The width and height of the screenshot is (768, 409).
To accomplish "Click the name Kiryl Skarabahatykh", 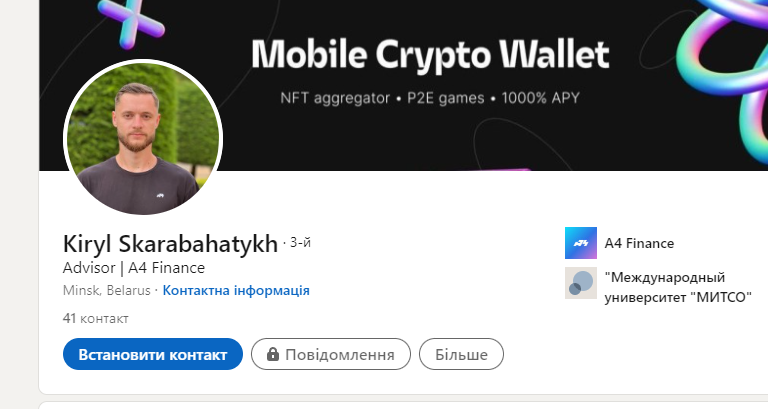I will click(170, 244).
